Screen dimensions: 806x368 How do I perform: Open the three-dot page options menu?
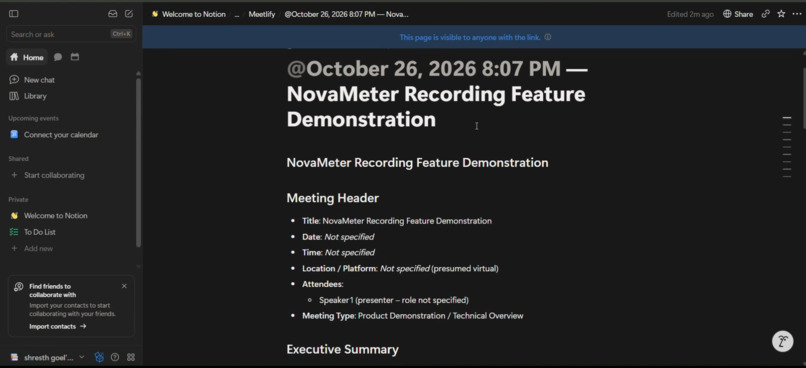(x=797, y=14)
